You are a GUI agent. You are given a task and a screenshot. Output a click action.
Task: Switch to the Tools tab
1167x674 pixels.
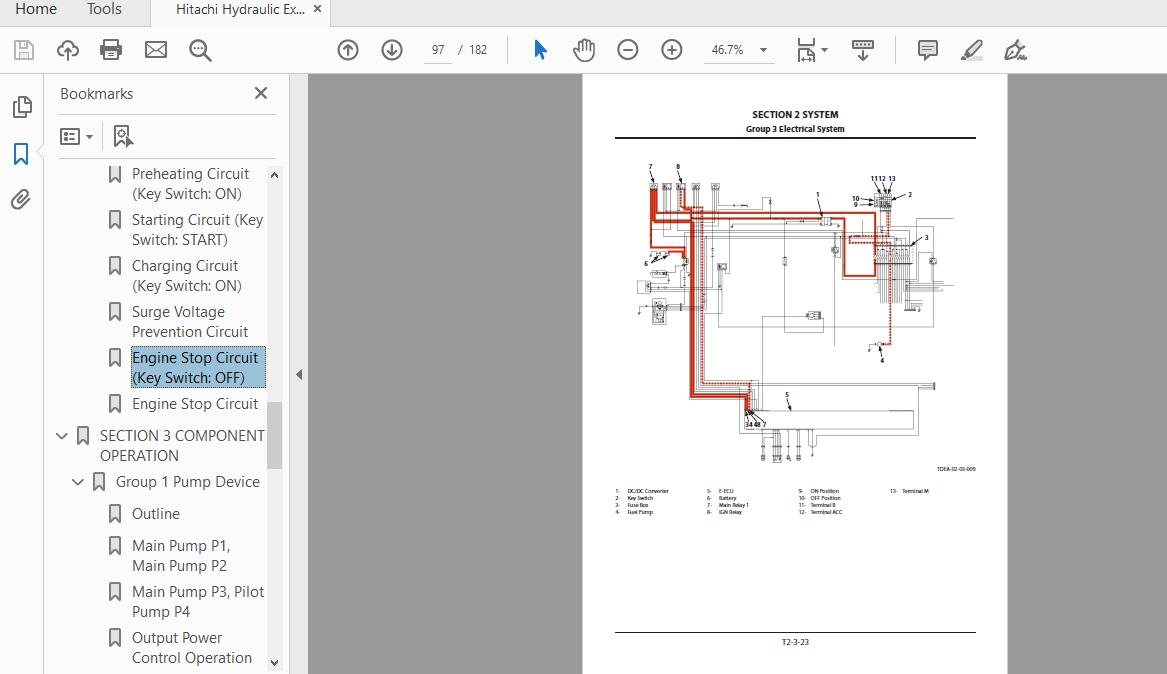(x=104, y=10)
